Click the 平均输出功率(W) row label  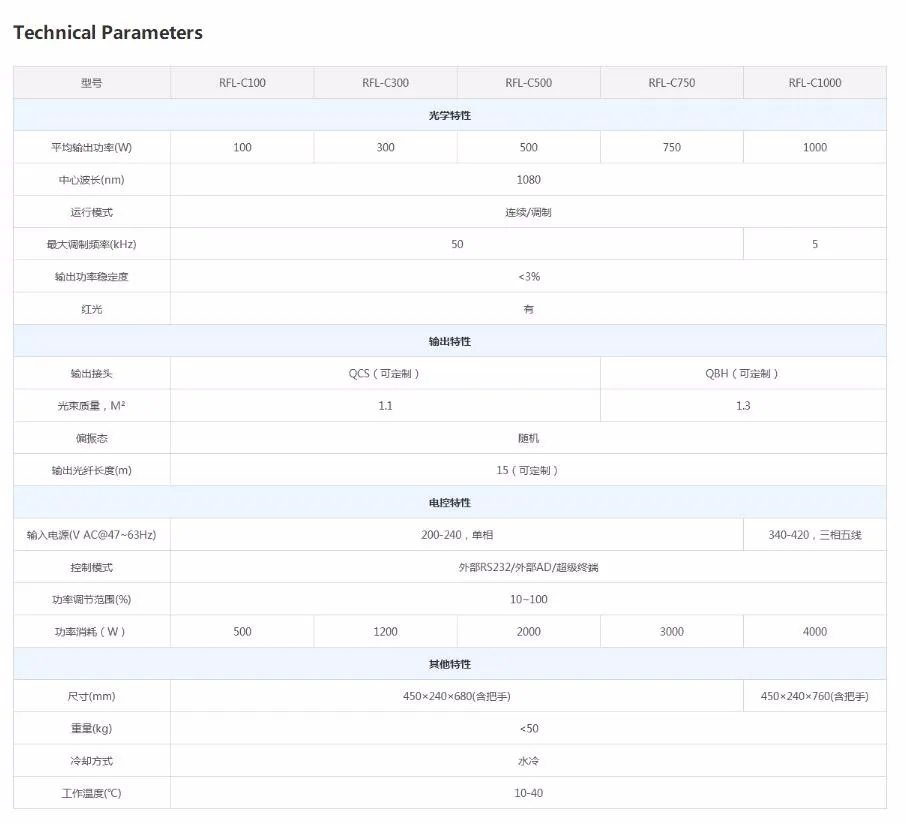tap(92, 147)
